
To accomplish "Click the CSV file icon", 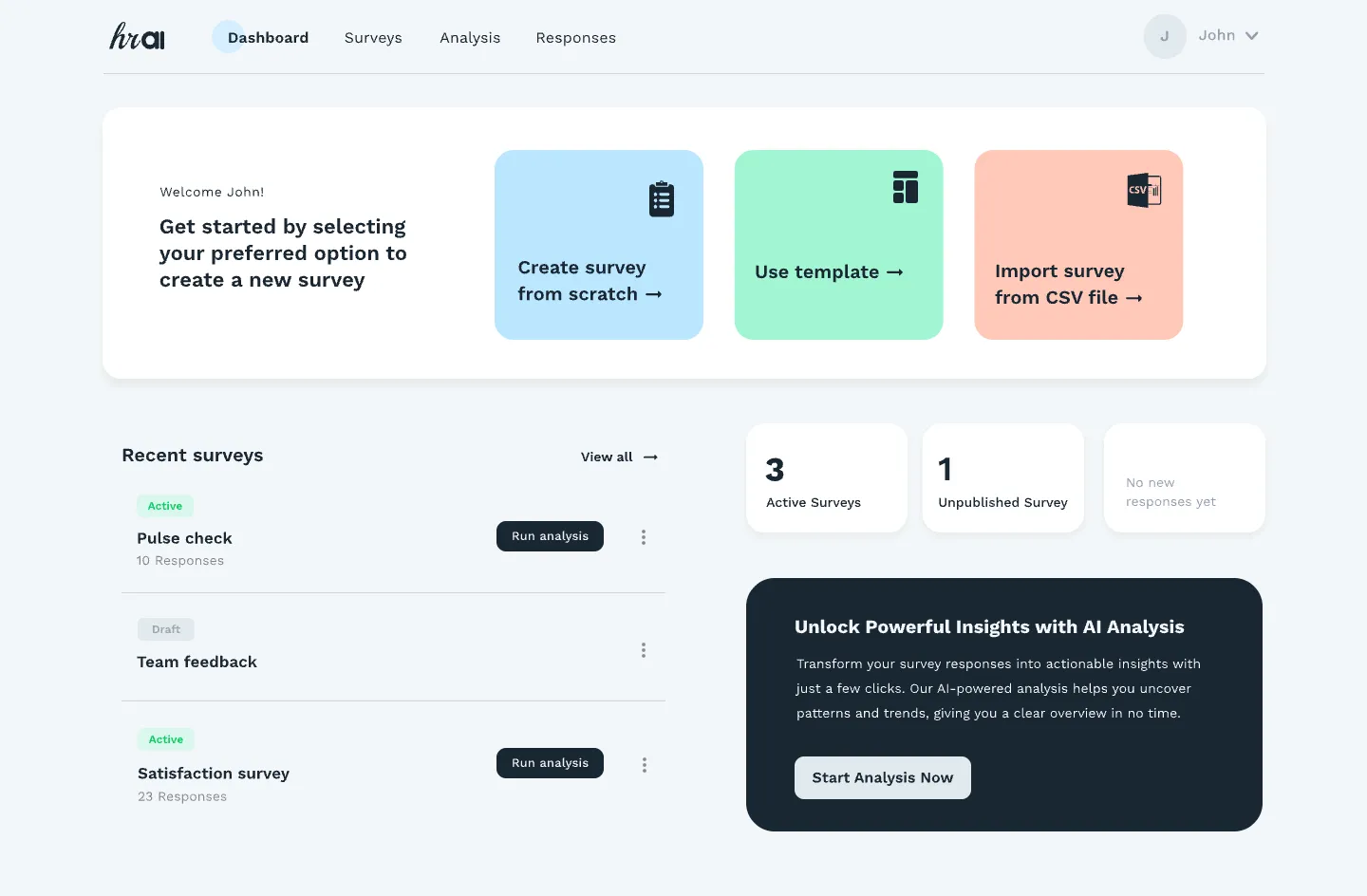I will [x=1144, y=190].
